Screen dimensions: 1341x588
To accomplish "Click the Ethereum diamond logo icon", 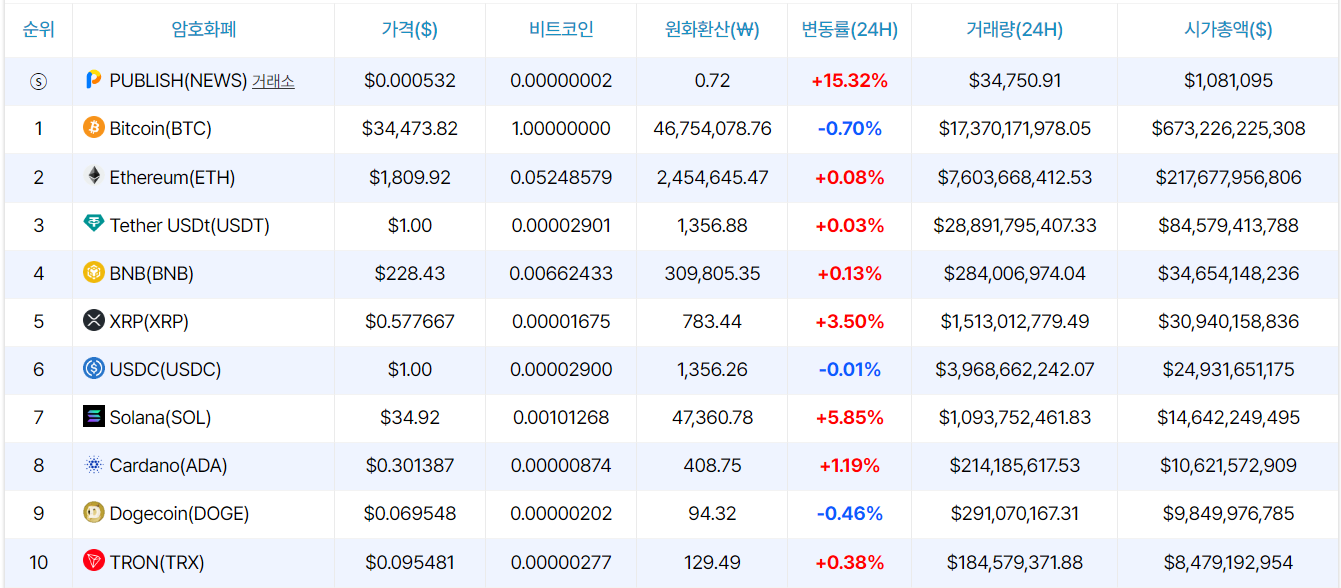I will pos(93,177).
